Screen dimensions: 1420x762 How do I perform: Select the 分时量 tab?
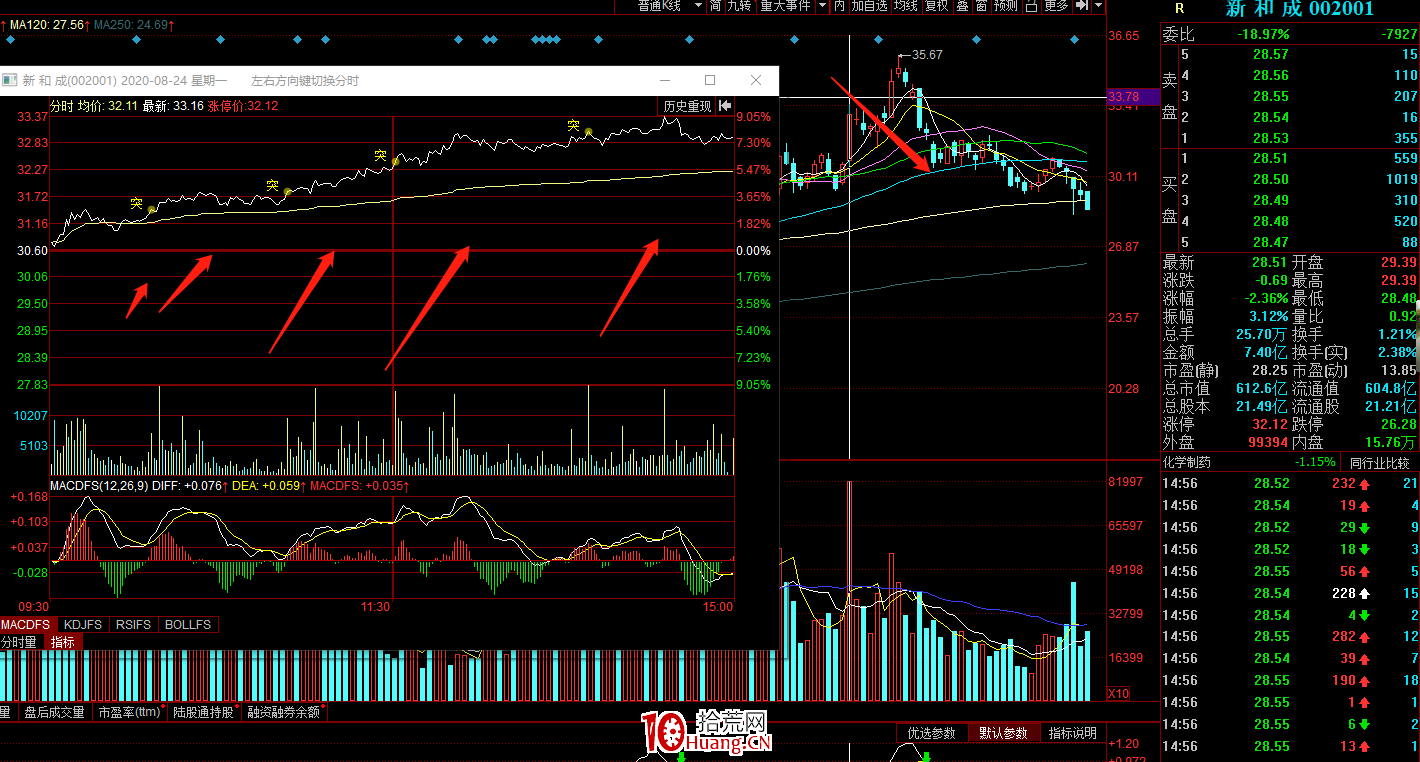click(18, 642)
